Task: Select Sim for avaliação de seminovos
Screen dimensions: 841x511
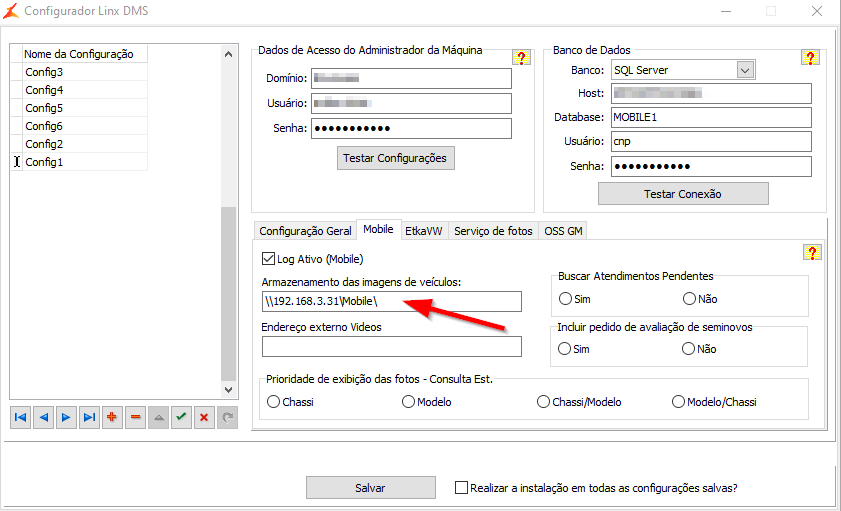Action: [564, 349]
